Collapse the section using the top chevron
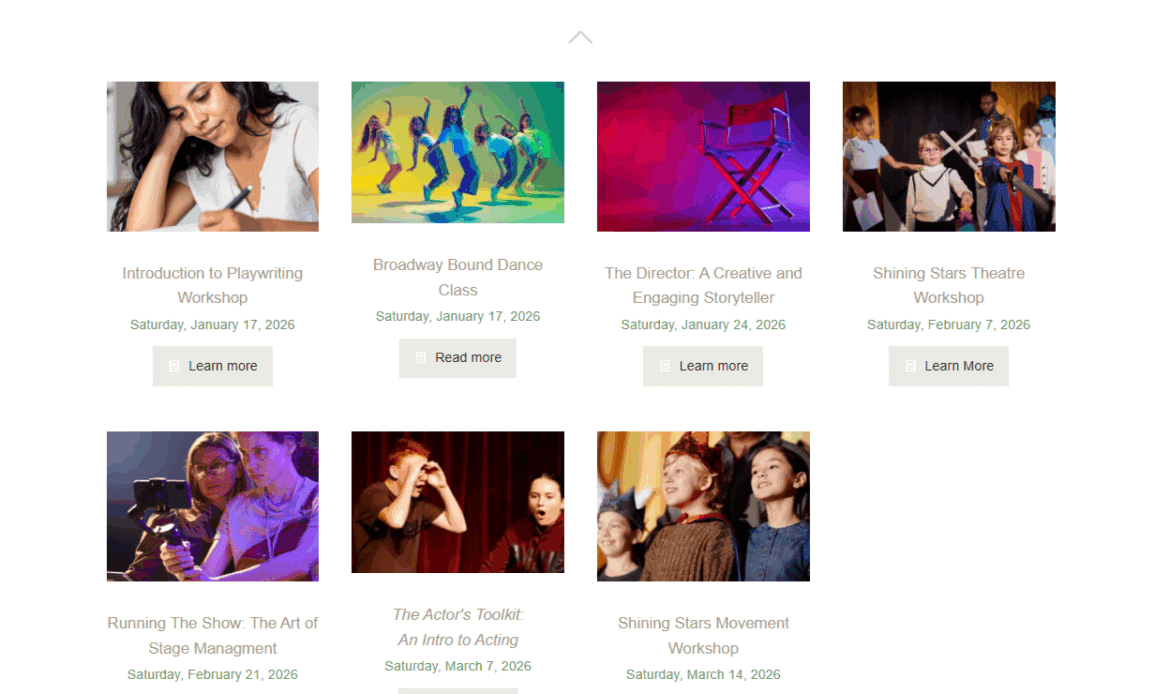Viewport: 1170px width, 694px height. pyautogui.click(x=581, y=37)
